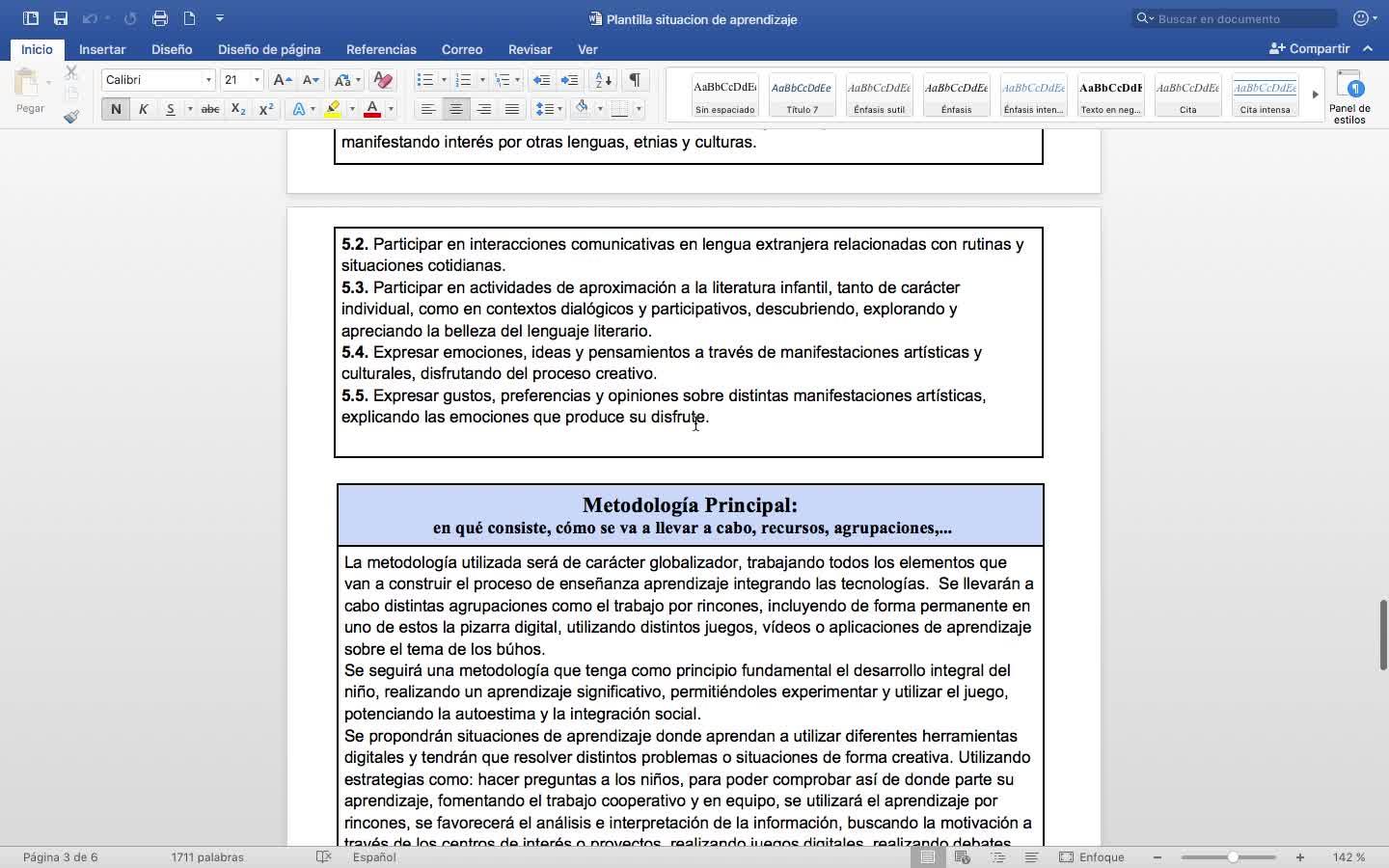Print the document using the printer icon
Screen dimensions: 1389x868
(160, 18)
